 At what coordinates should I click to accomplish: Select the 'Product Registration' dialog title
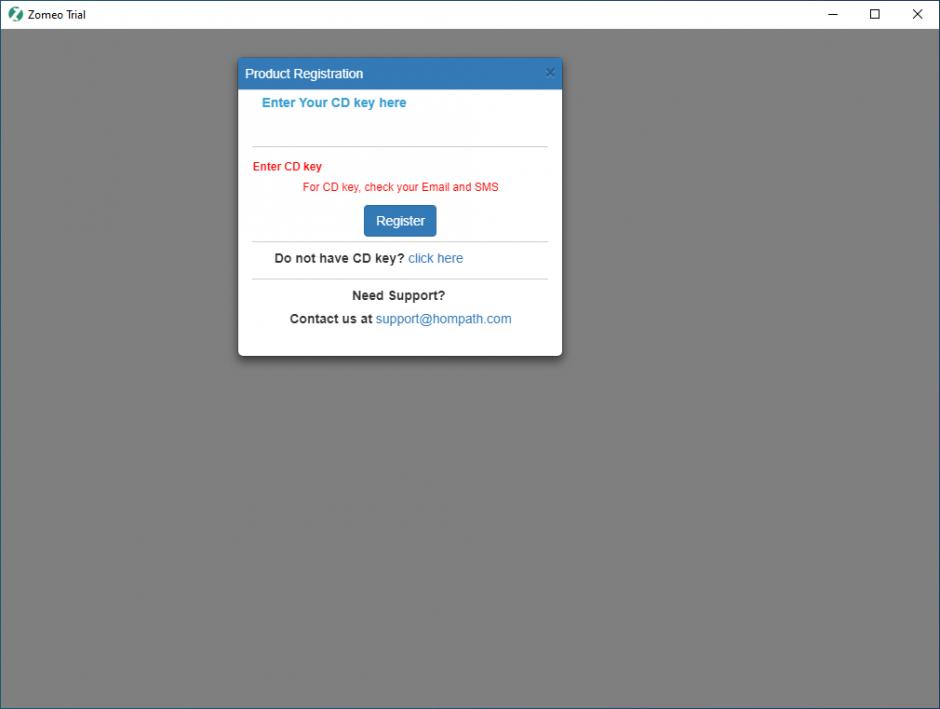304,74
